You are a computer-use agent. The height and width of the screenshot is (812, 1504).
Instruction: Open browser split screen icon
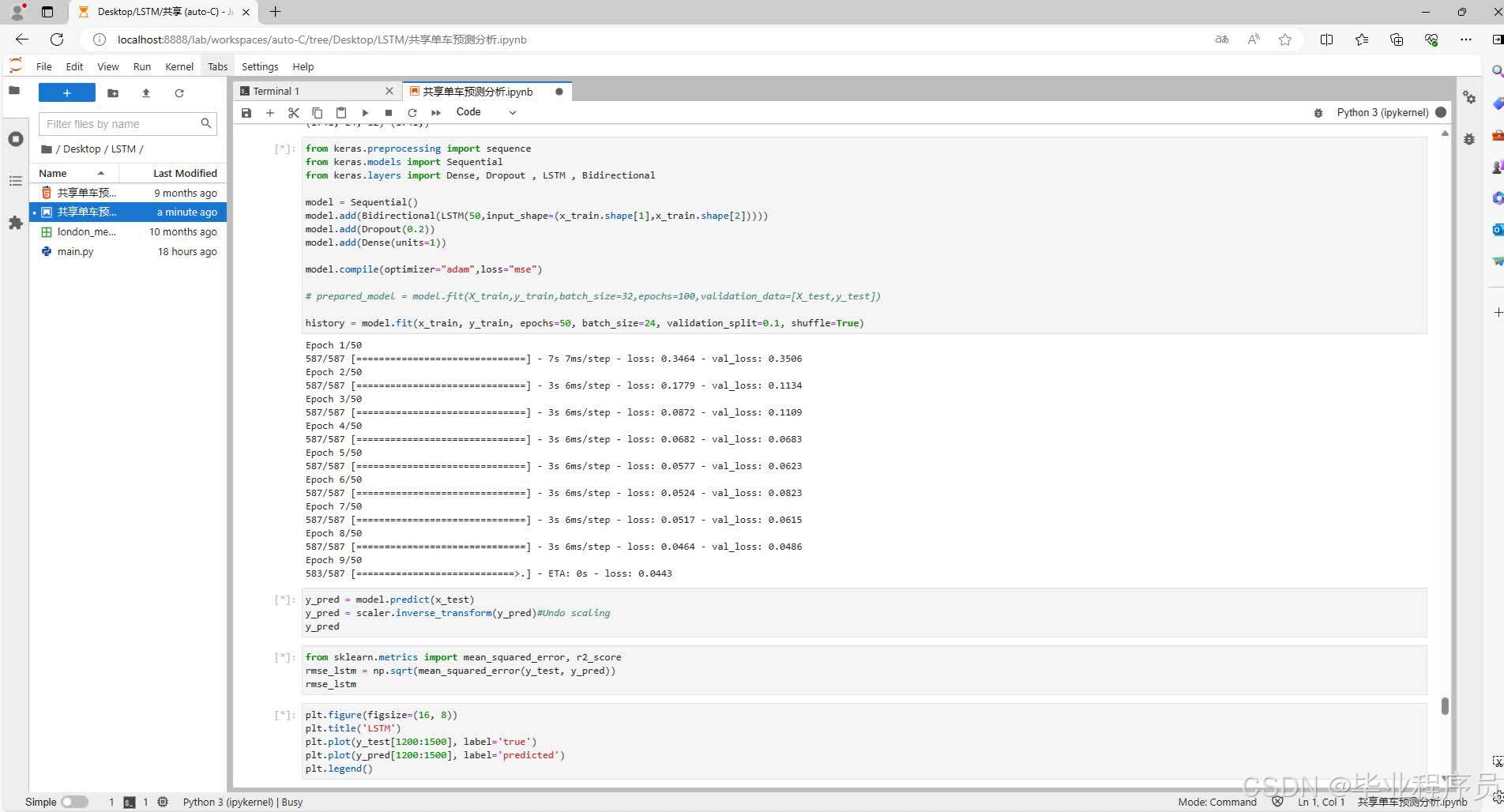1326,39
